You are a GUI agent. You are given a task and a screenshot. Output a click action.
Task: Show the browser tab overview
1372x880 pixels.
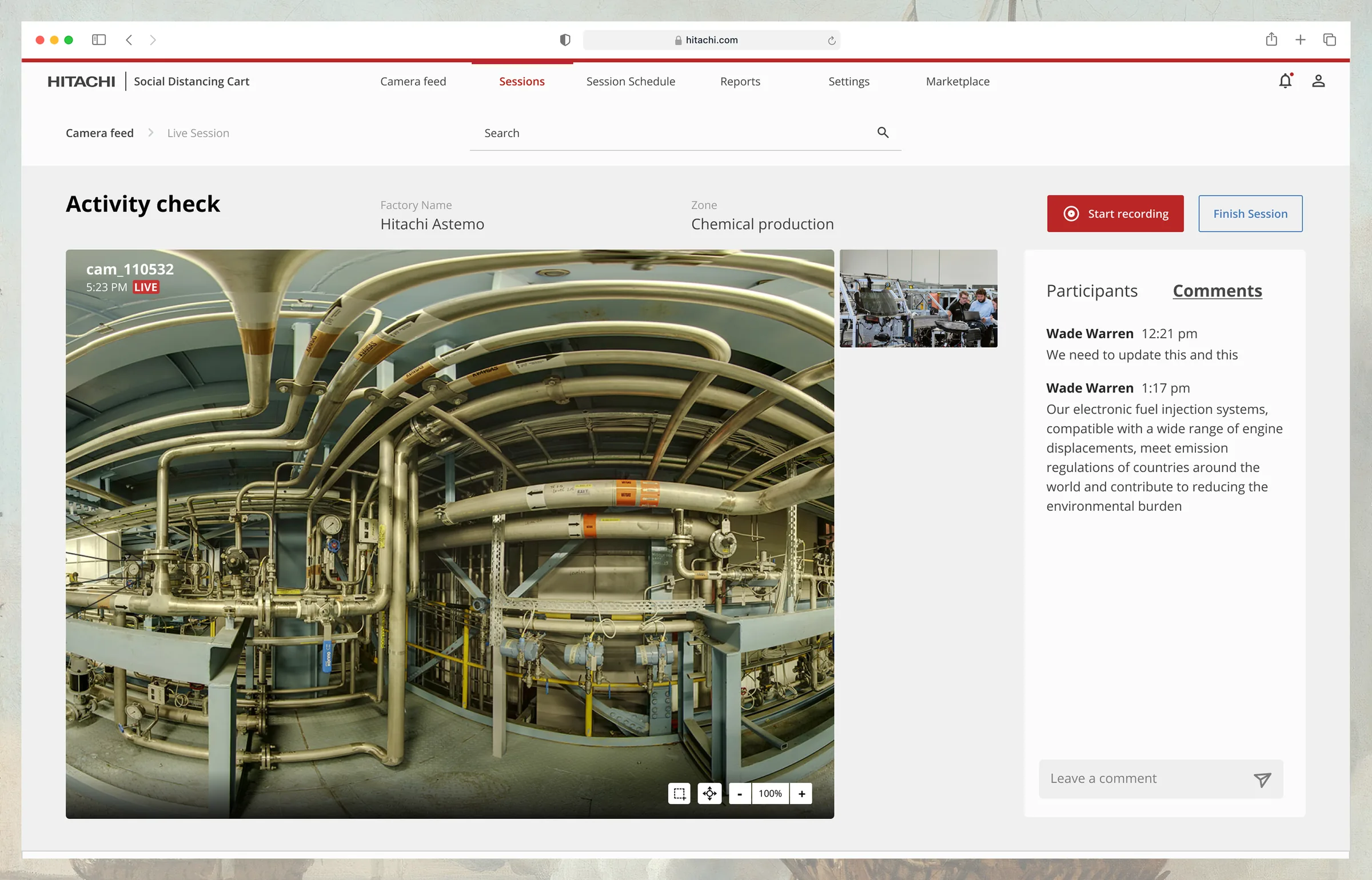pos(1330,39)
